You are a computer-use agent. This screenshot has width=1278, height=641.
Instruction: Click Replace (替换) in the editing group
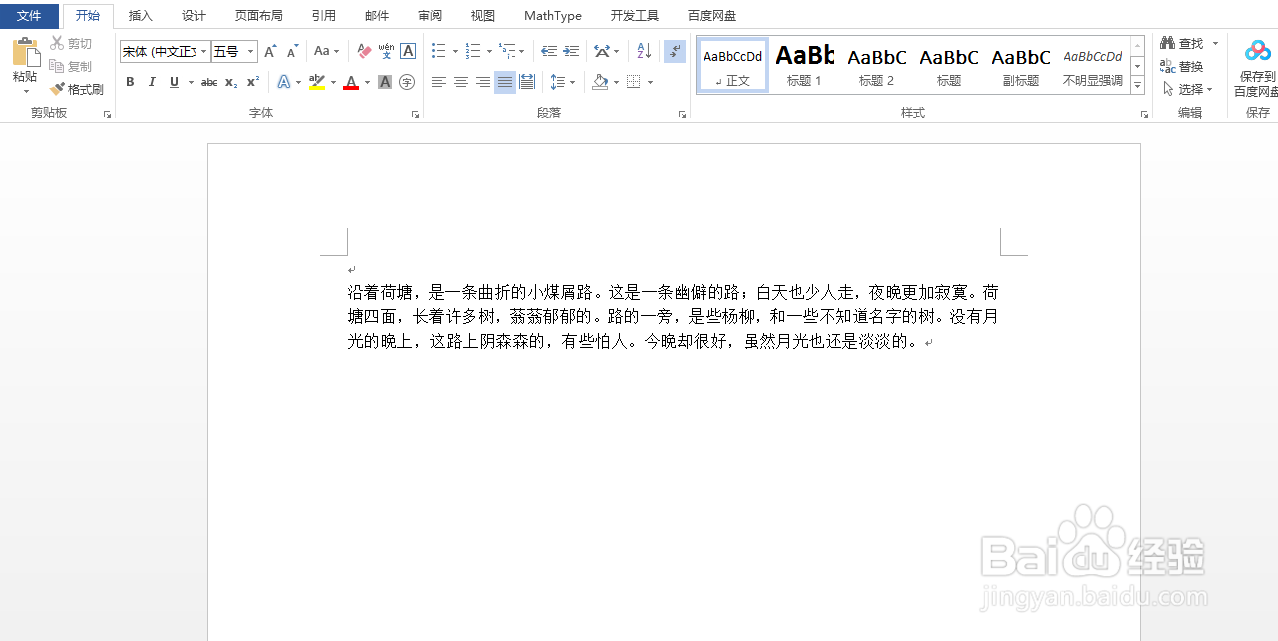tap(1182, 66)
